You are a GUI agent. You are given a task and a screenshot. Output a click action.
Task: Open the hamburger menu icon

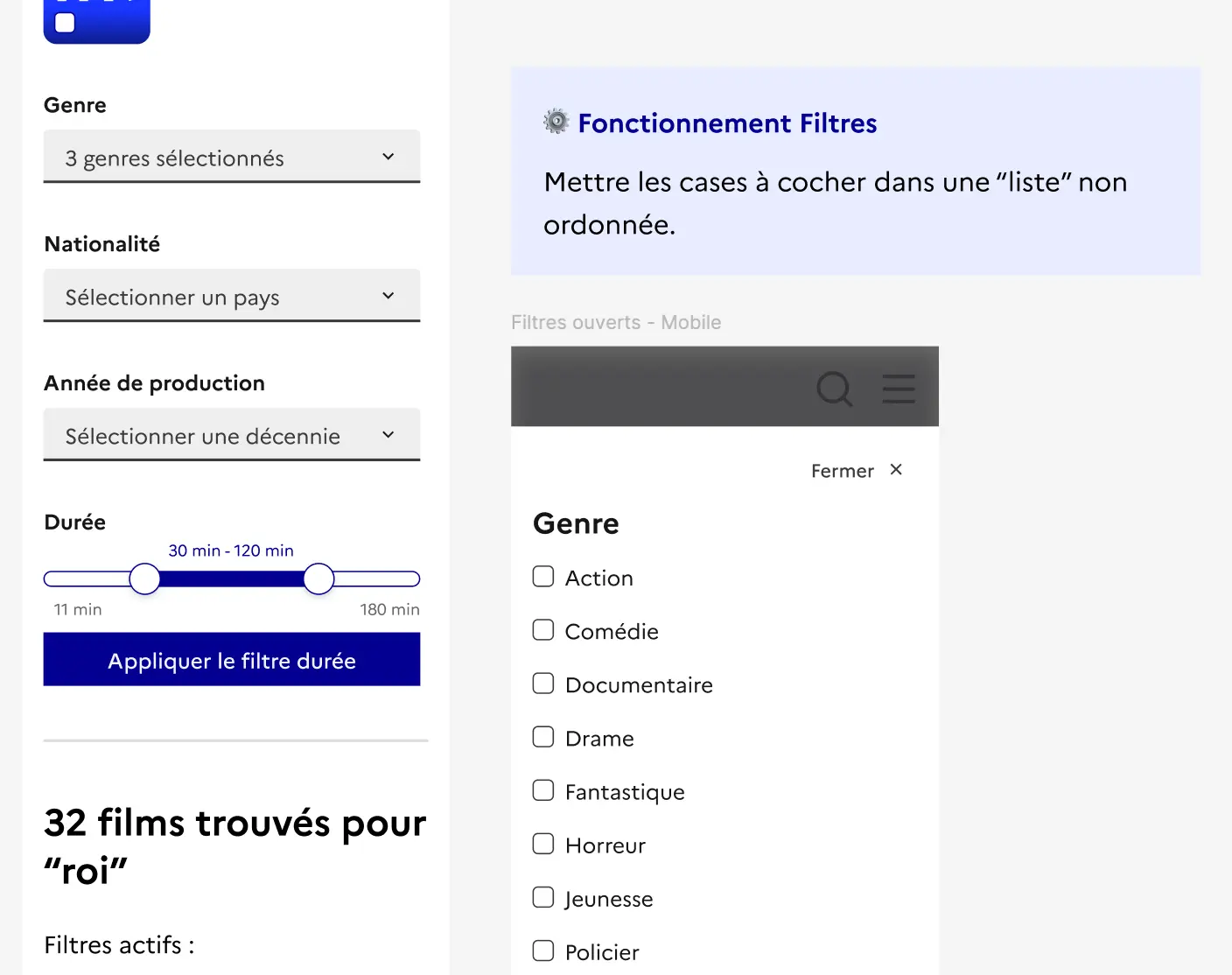click(899, 389)
